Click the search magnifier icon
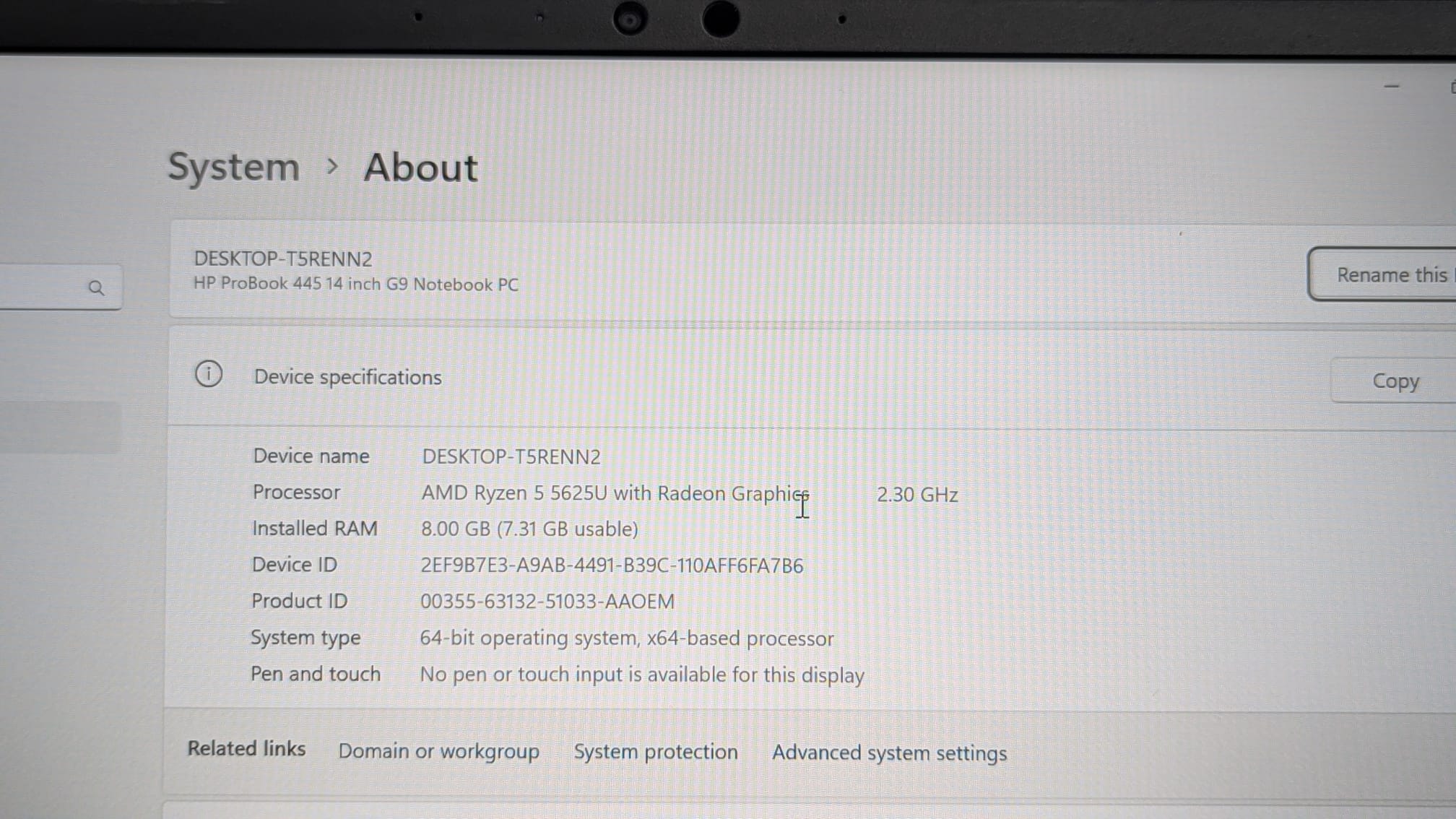The image size is (1456, 819). click(96, 288)
